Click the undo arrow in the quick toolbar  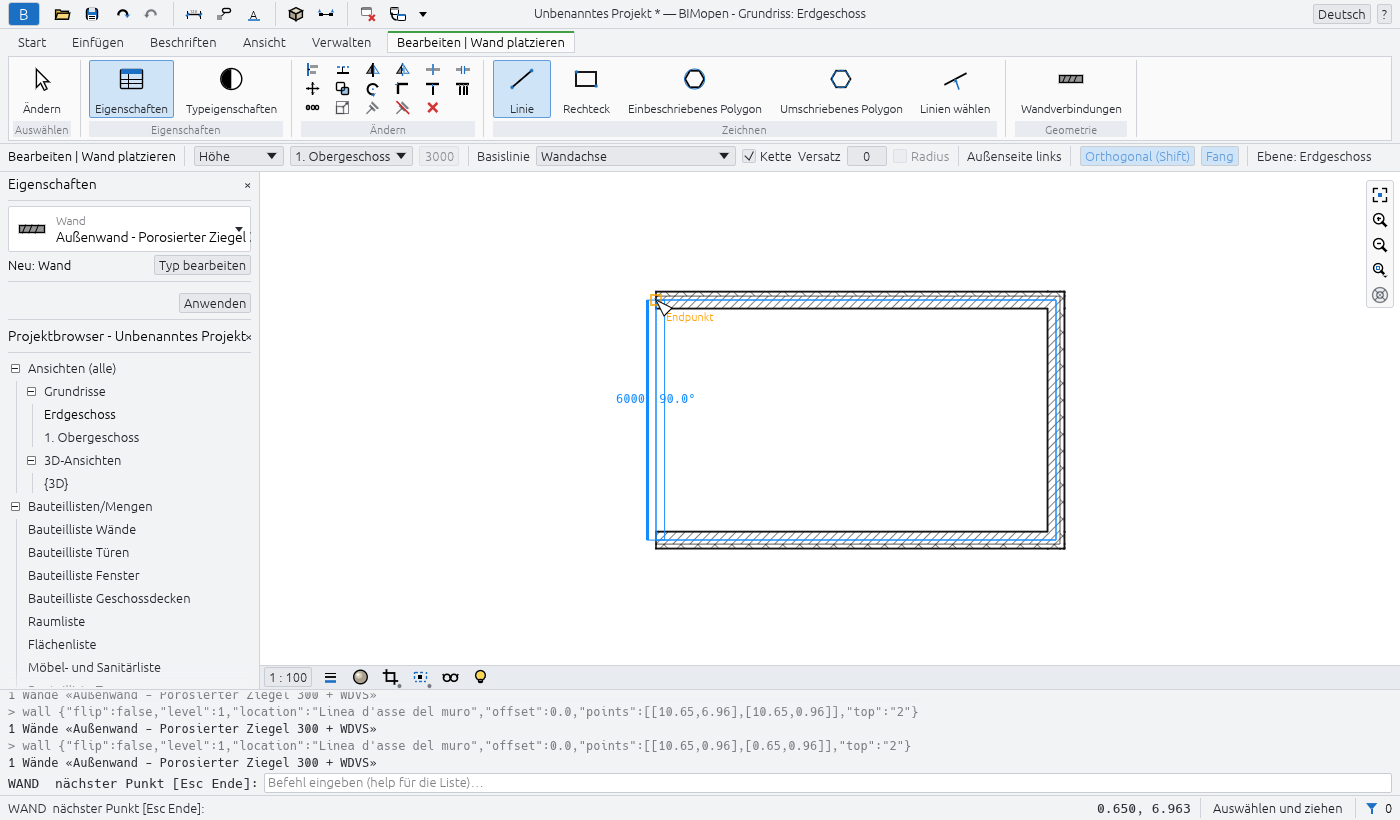click(122, 14)
